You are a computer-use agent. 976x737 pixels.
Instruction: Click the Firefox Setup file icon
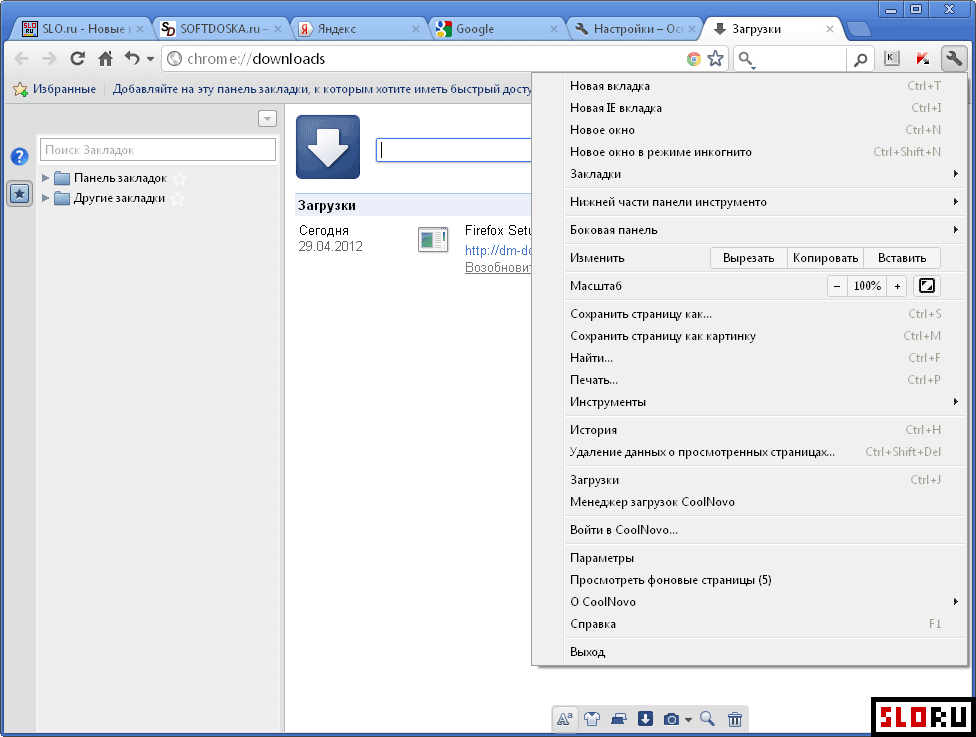point(433,240)
